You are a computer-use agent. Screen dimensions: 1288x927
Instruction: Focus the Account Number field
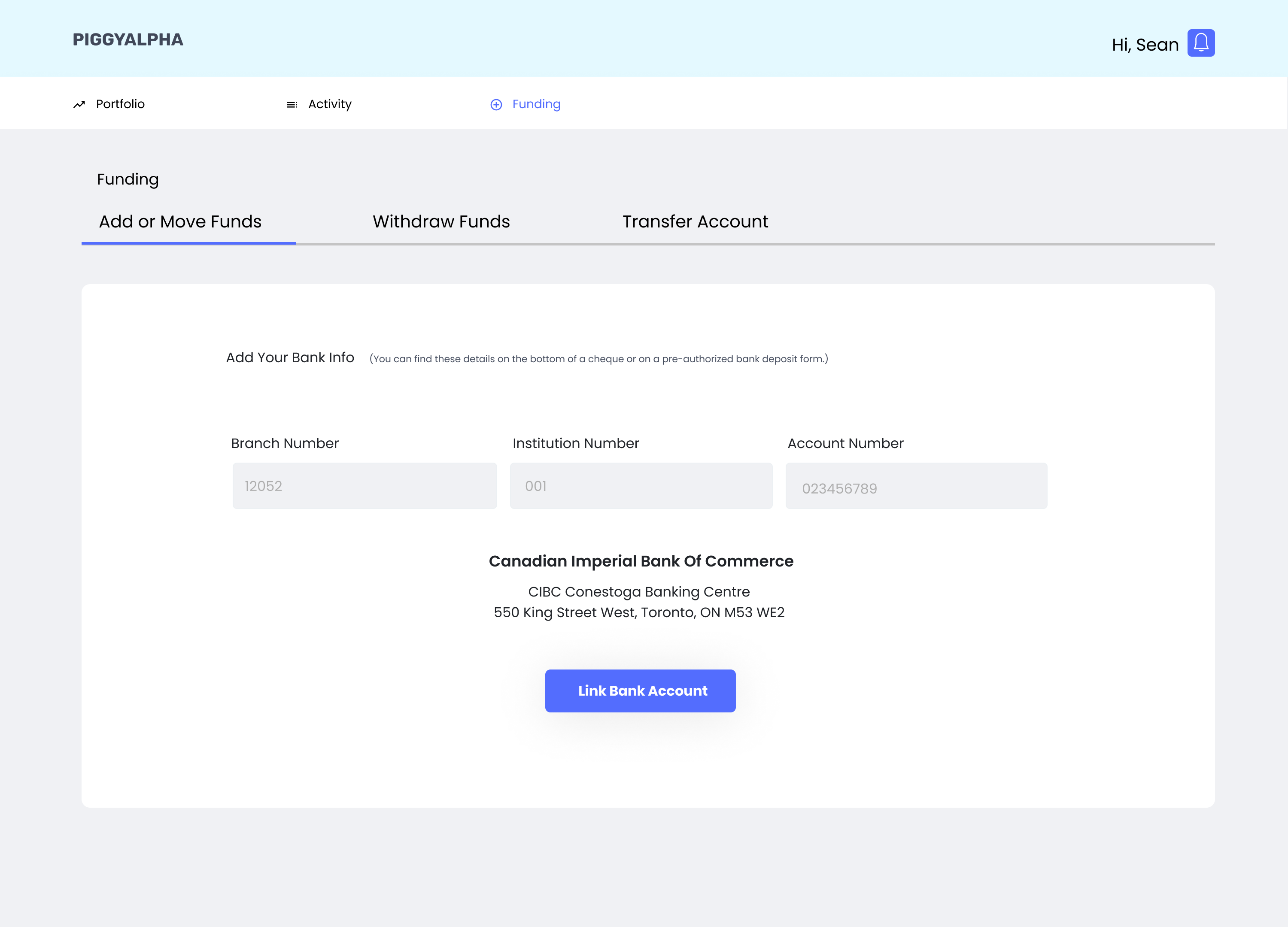(915, 486)
